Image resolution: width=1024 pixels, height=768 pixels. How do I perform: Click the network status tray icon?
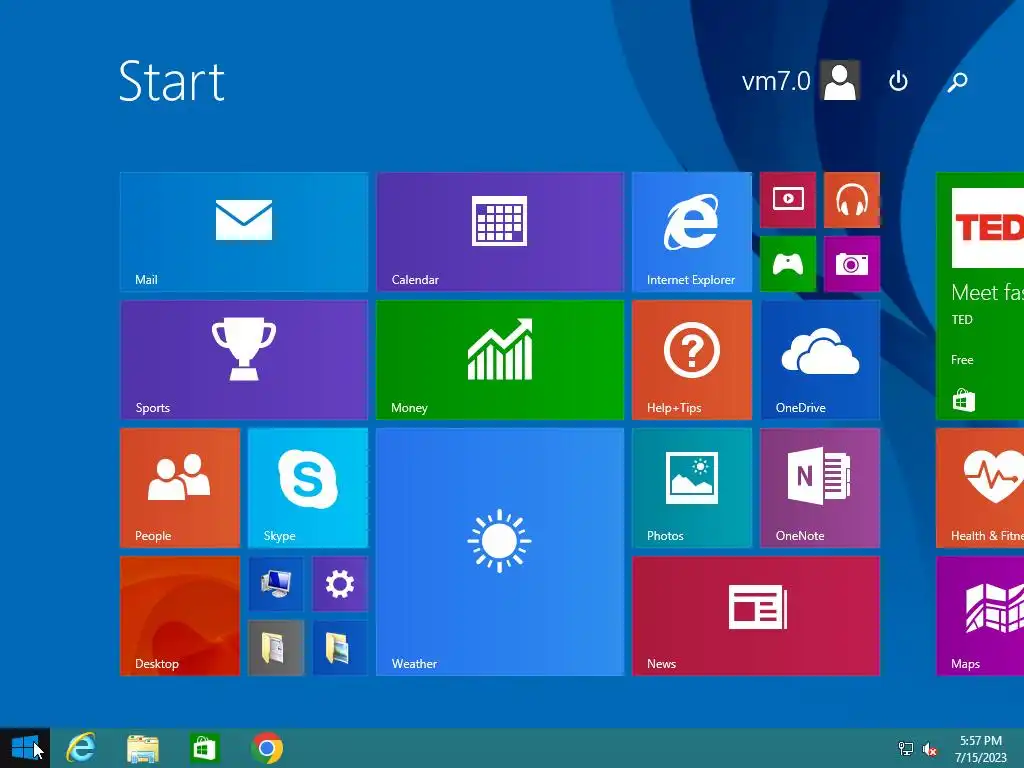(905, 748)
